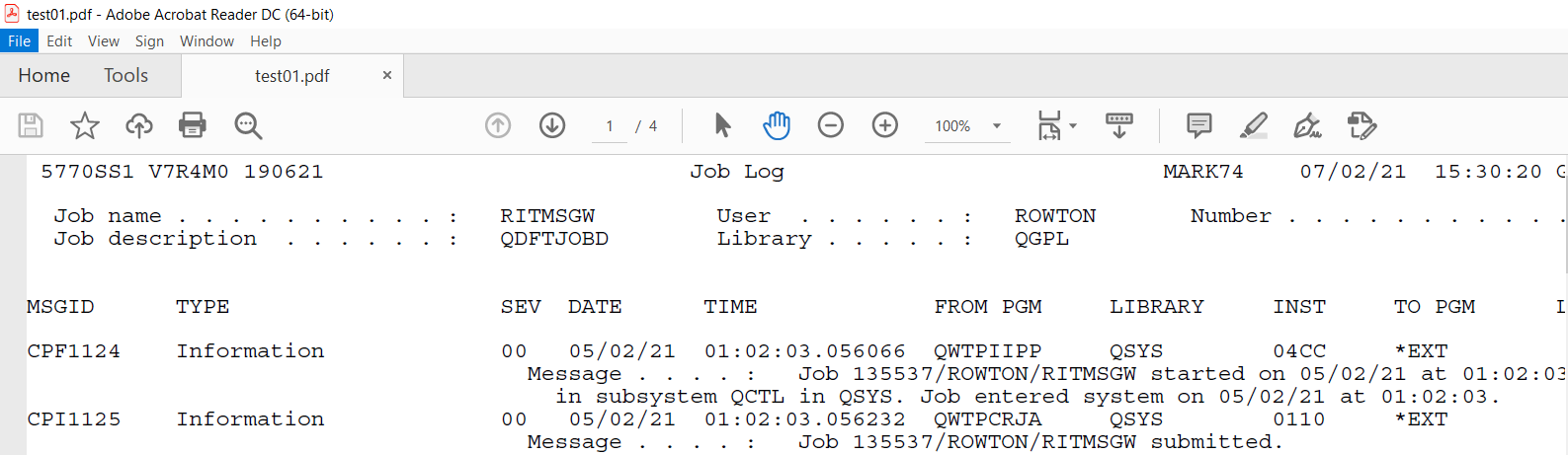
Task: Activate the selection arrow tool
Action: coord(722,125)
